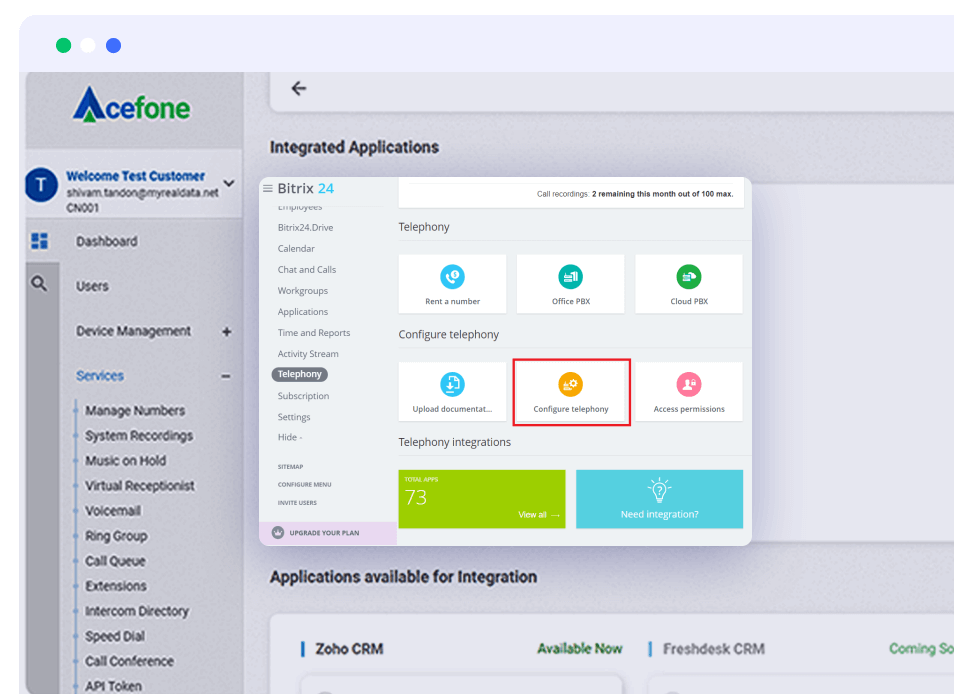Click View all apps link
The height and width of the screenshot is (694, 954).
pos(538,515)
